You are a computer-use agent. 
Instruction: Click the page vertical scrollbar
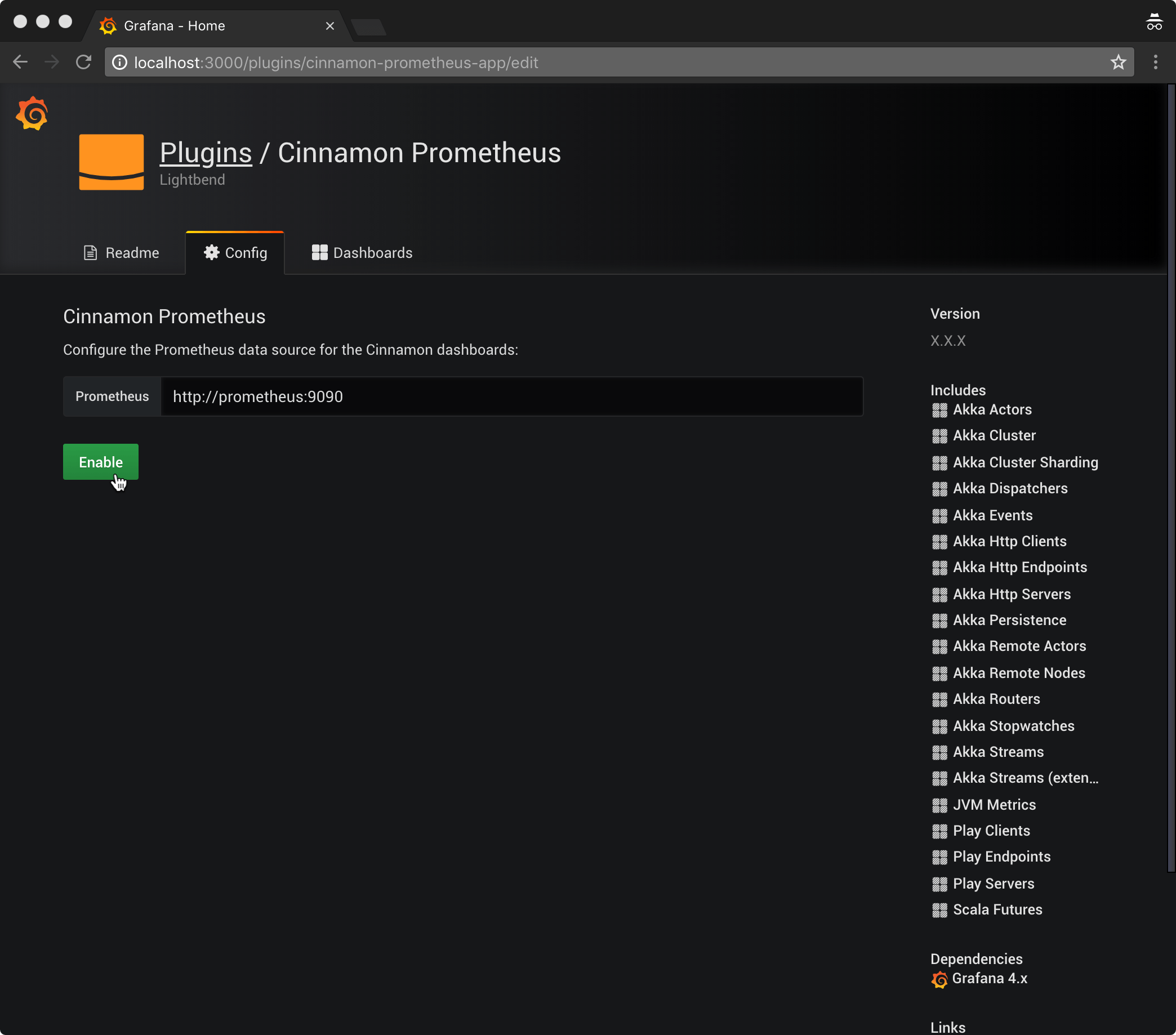[1170, 478]
